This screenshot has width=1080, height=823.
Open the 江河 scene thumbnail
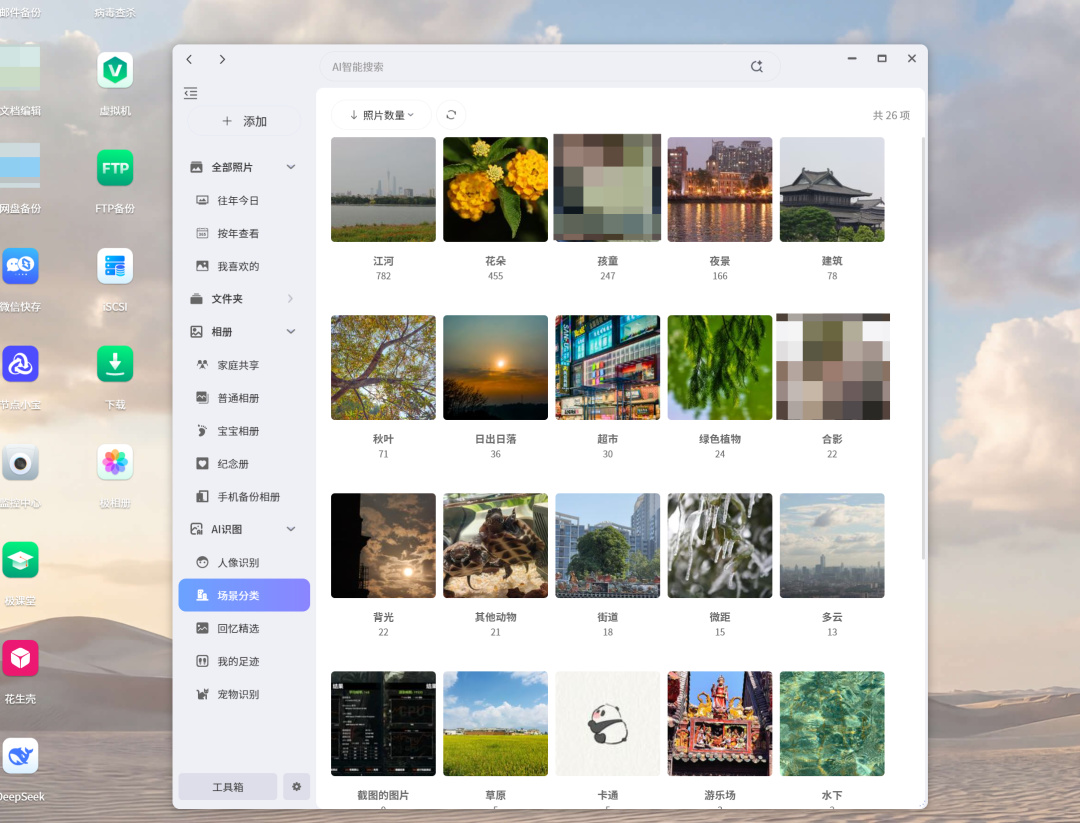tap(383, 189)
